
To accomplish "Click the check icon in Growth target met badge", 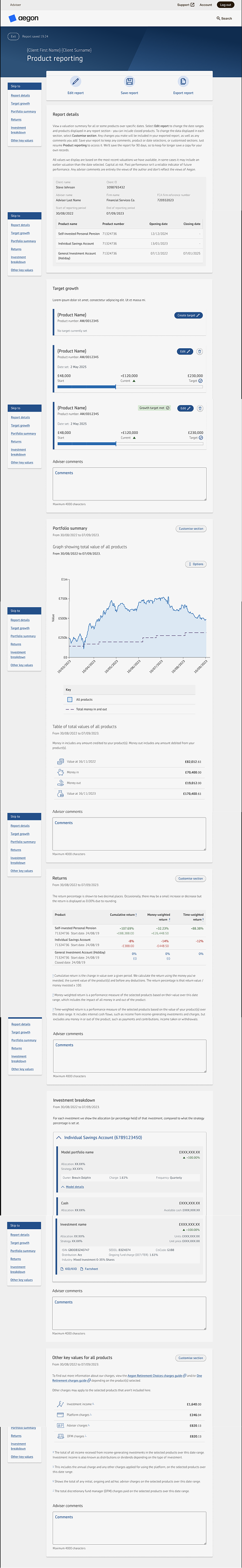I will [168, 408].
